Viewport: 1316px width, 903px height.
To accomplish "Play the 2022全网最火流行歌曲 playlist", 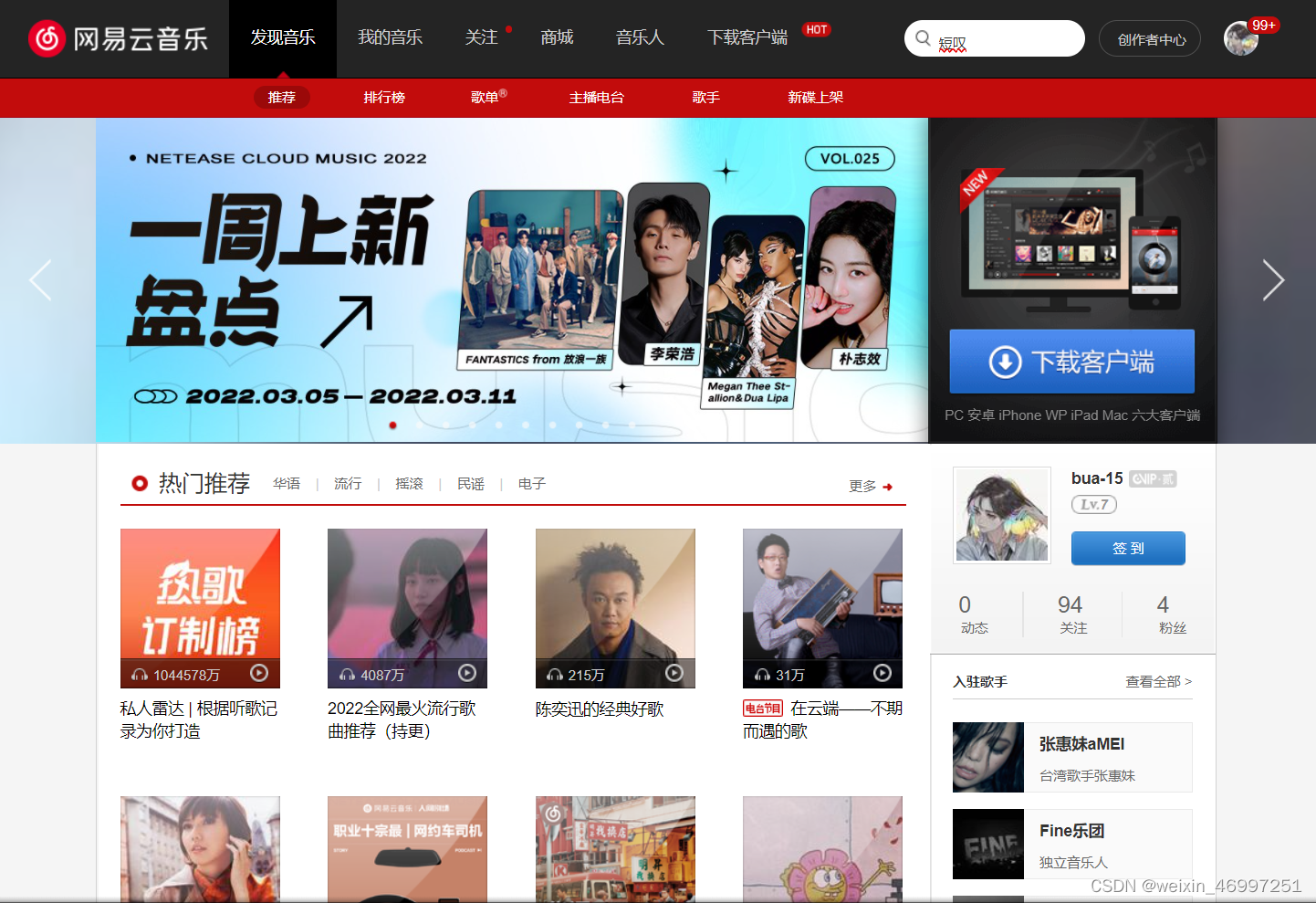I will 467,673.
